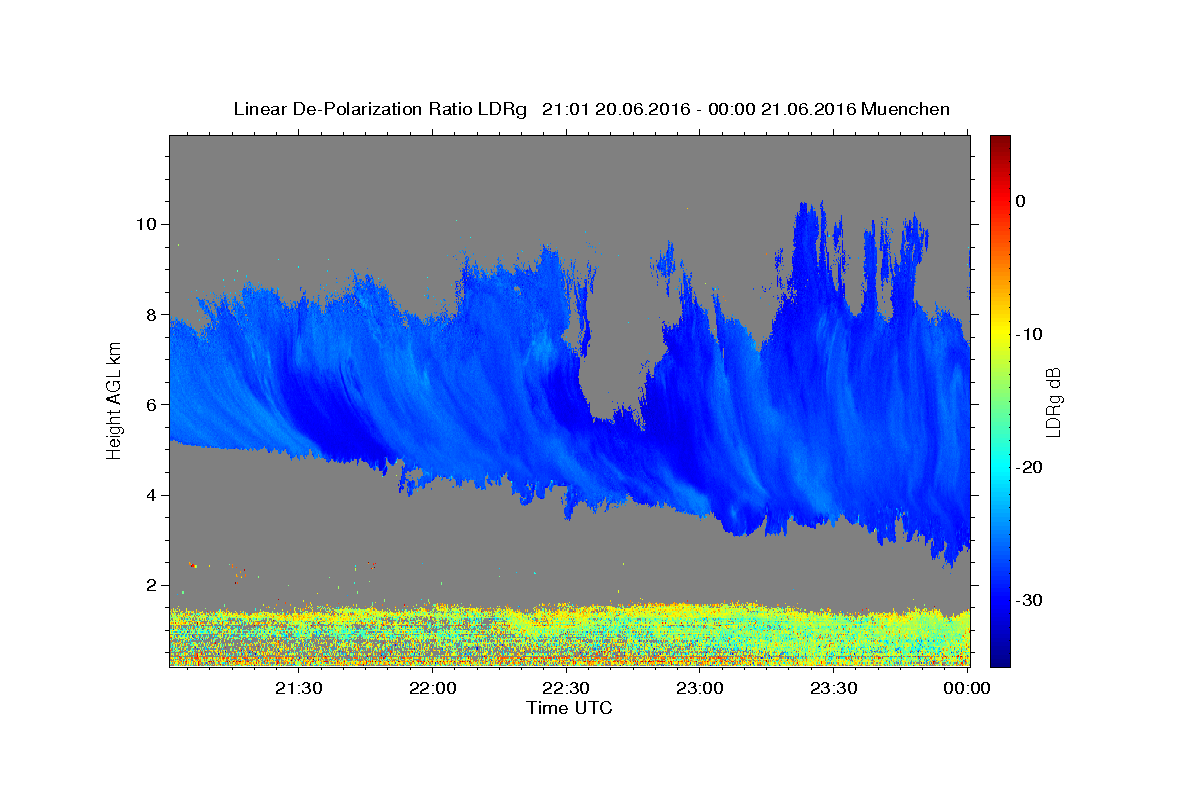This screenshot has width=1200, height=800.
Task: Click the height tick label 10
Action: 149,224
